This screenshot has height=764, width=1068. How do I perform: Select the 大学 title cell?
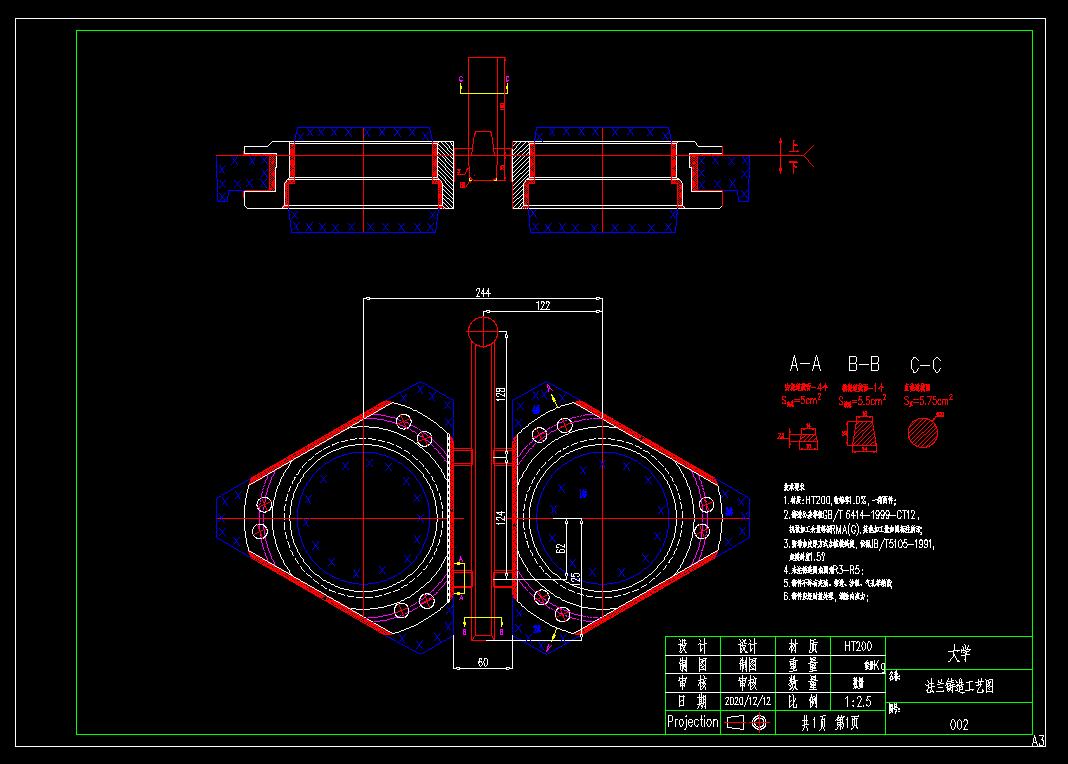pos(958,653)
